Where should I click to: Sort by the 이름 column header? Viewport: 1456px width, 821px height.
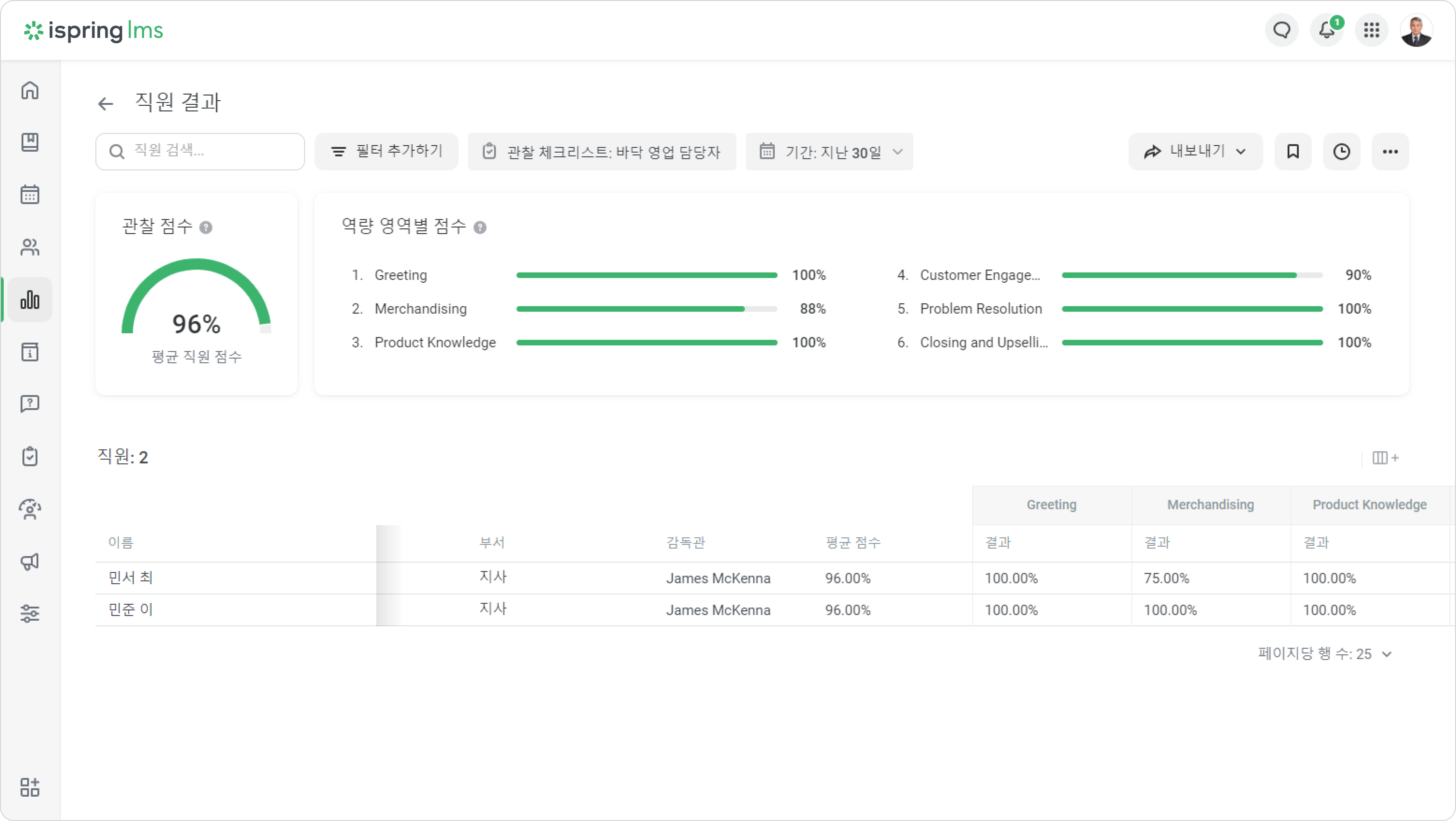pyautogui.click(x=120, y=543)
